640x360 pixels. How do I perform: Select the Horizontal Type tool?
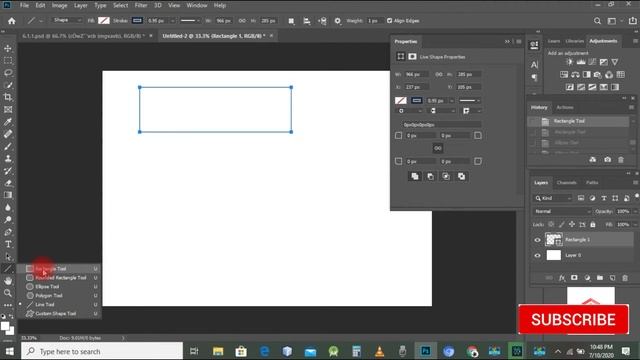(x=8, y=244)
